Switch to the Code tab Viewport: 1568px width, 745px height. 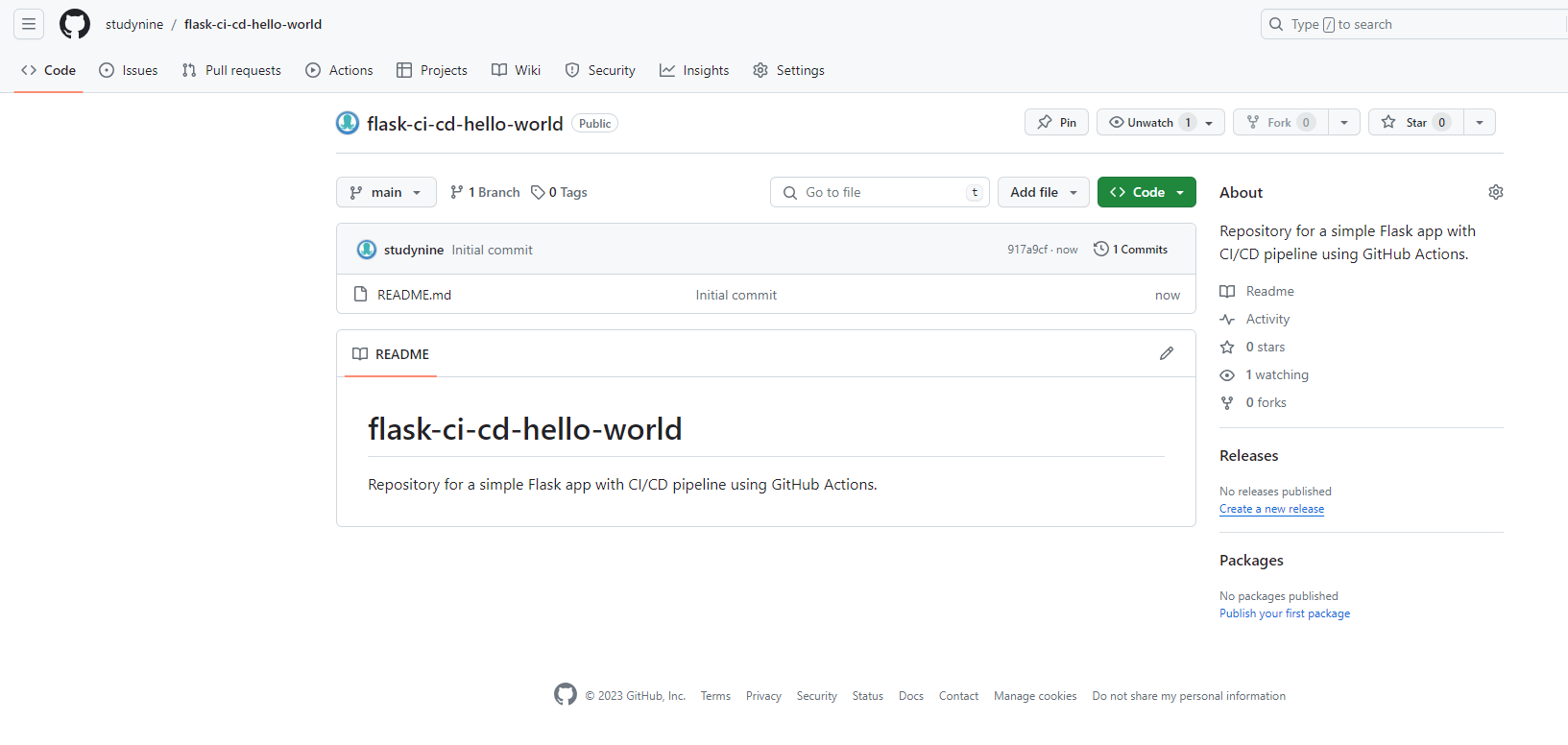[x=48, y=70]
